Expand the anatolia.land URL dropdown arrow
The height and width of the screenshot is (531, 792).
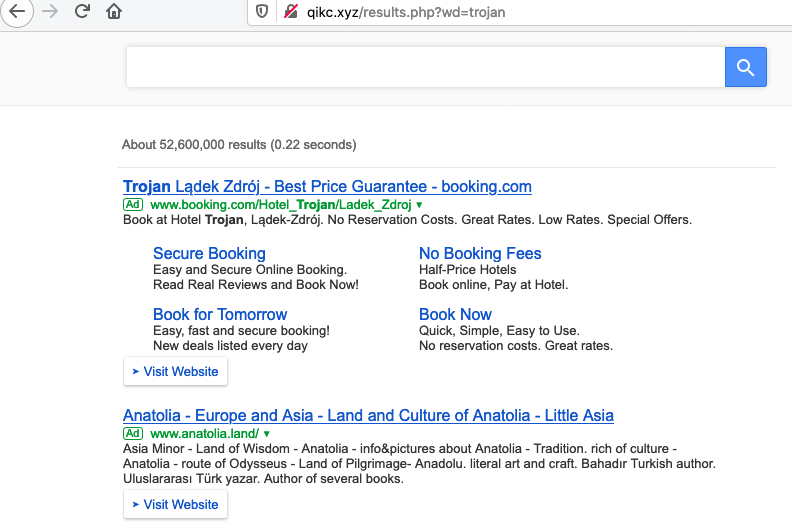tap(267, 435)
